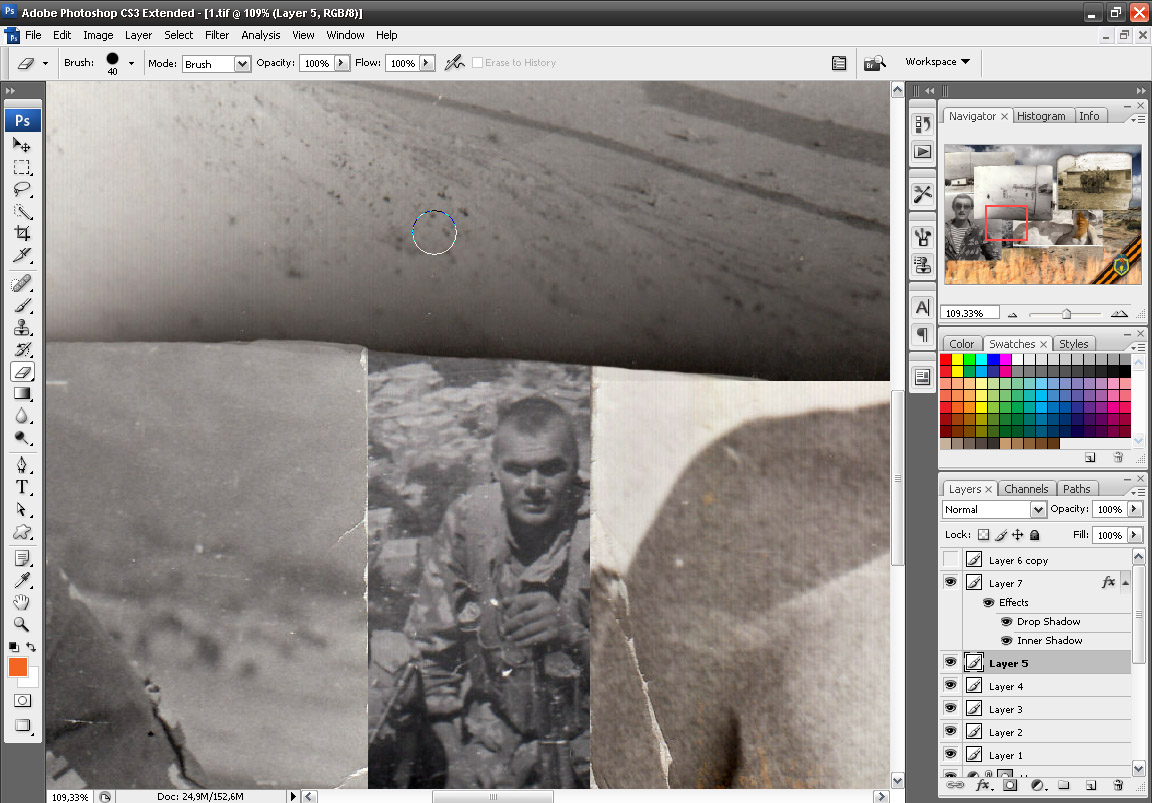Select the Eyedropper tool

[x=22, y=580]
